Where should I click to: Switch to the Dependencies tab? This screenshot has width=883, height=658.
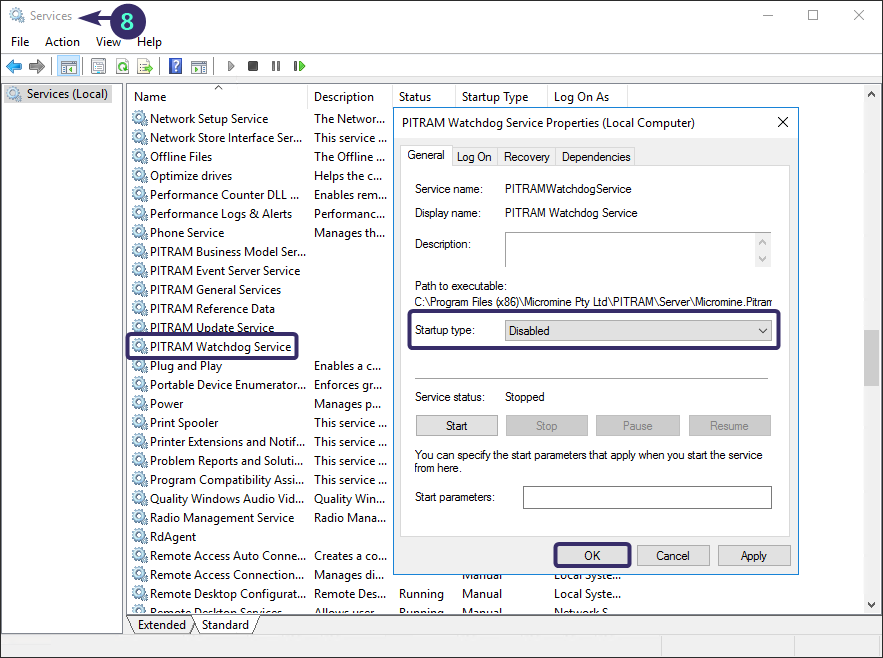(x=595, y=156)
